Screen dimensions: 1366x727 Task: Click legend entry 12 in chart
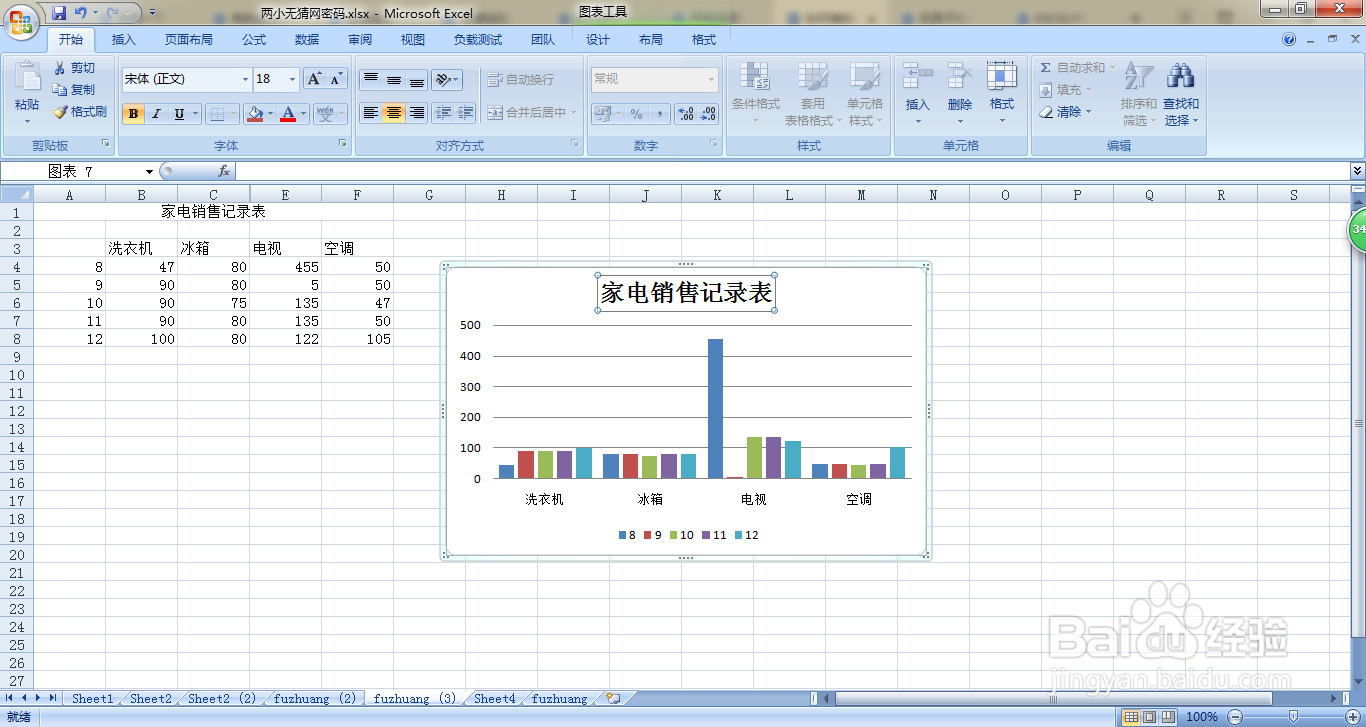746,535
